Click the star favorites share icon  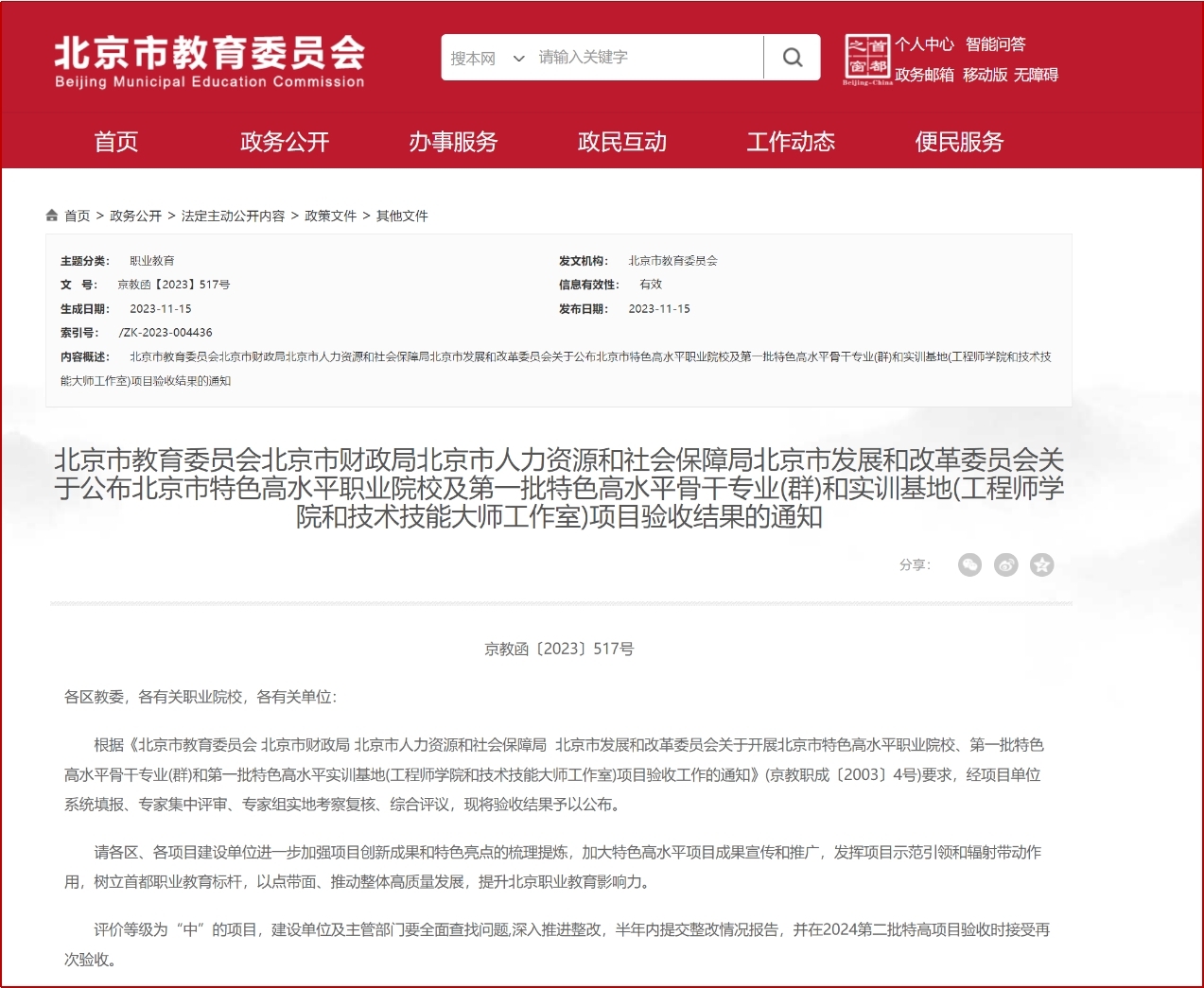click(1041, 565)
